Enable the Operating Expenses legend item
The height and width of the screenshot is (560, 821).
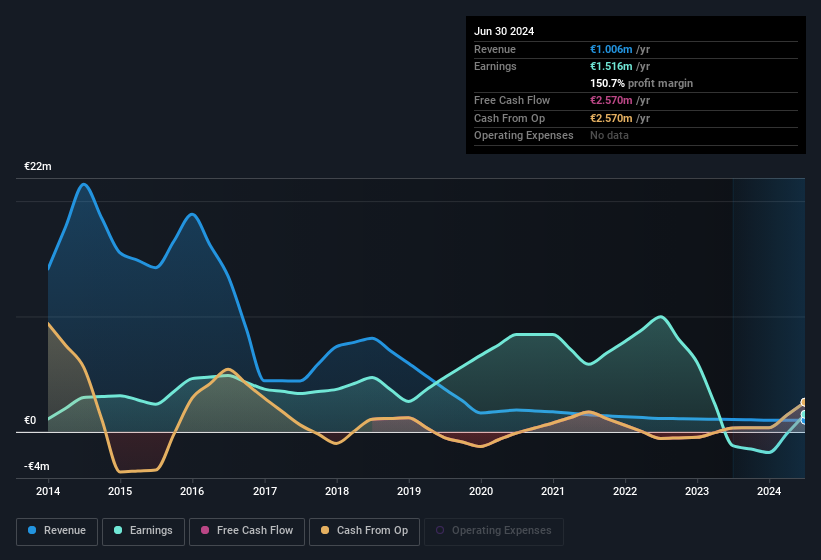coord(493,531)
